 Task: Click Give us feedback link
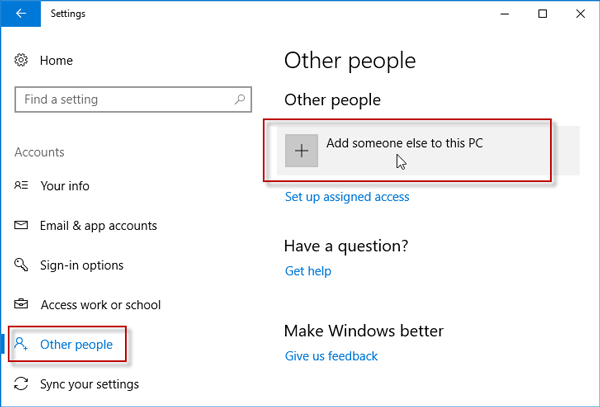tap(331, 356)
